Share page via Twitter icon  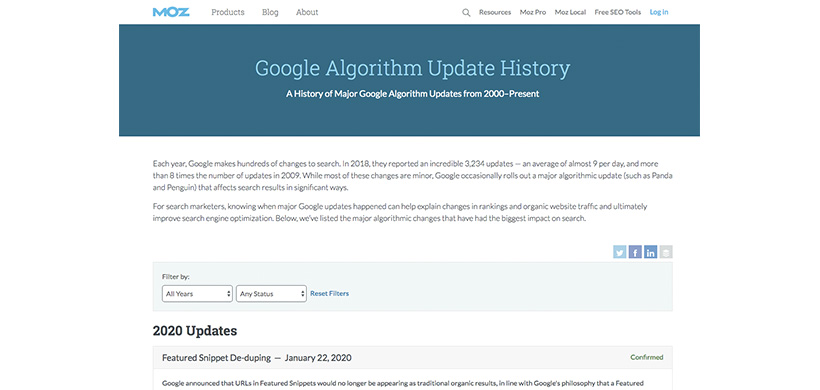pyautogui.click(x=620, y=252)
